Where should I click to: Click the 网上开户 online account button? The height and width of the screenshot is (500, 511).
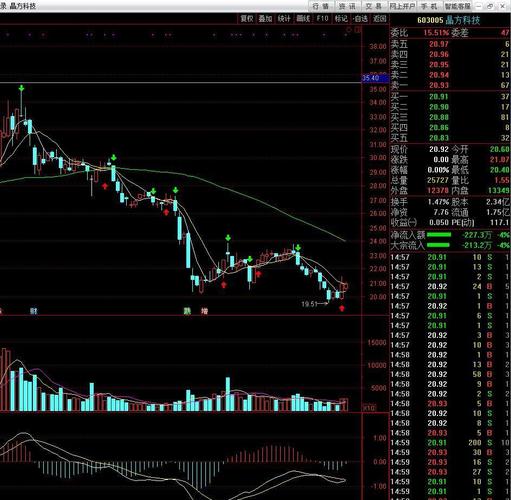pyautogui.click(x=402, y=6)
